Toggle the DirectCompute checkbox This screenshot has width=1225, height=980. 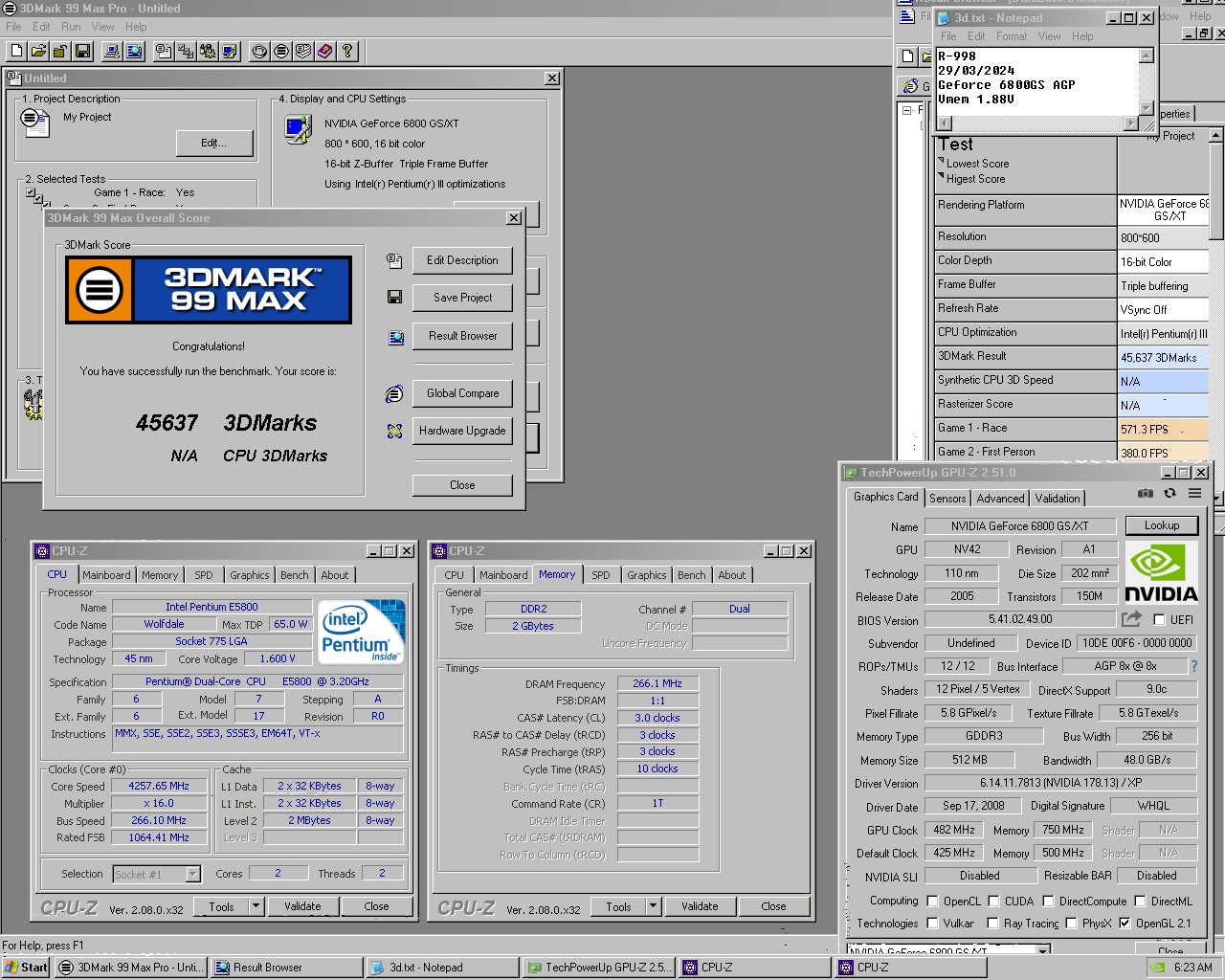pyautogui.click(x=1048, y=901)
